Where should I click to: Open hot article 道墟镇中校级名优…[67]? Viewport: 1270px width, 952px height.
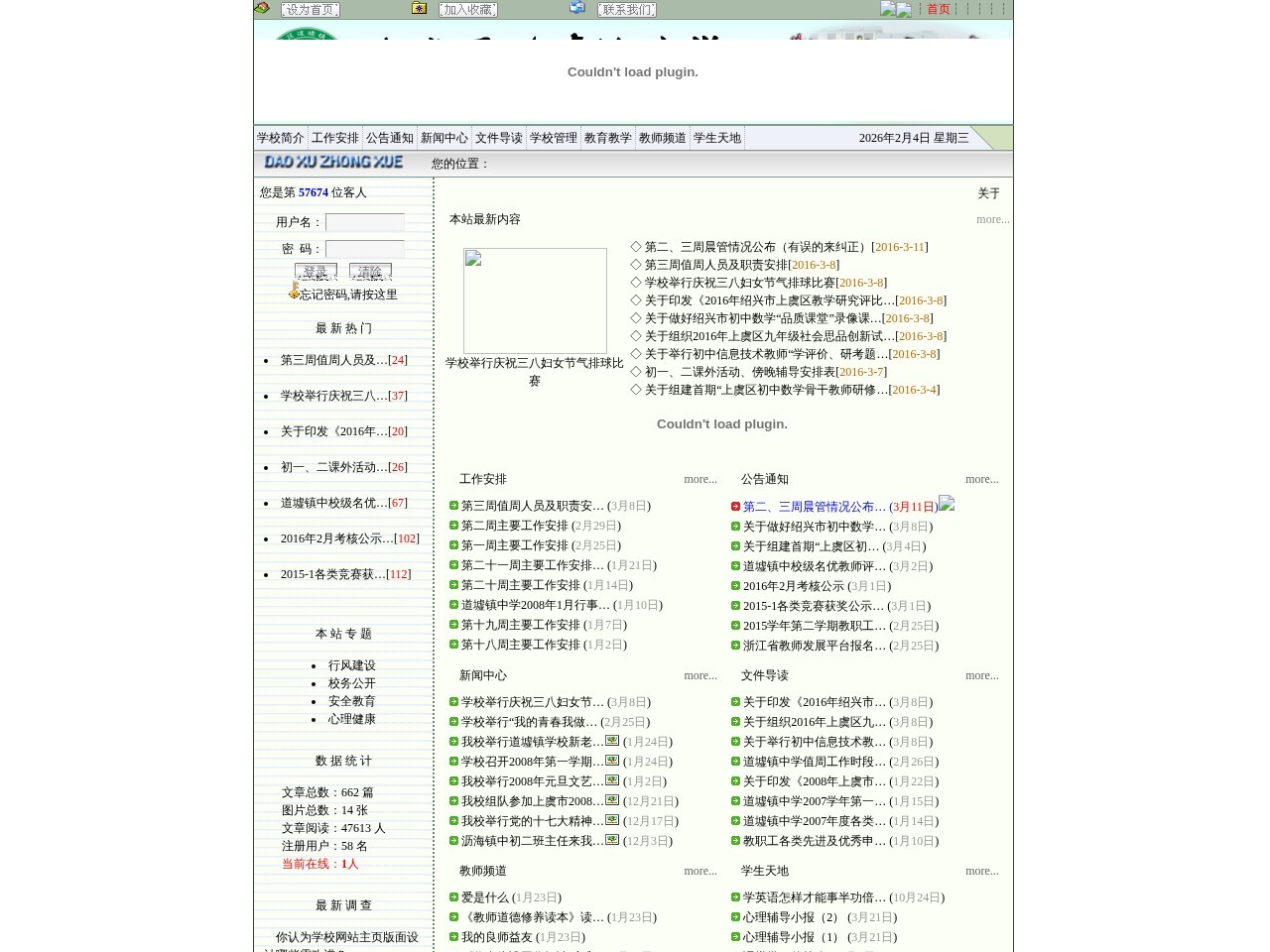(343, 503)
